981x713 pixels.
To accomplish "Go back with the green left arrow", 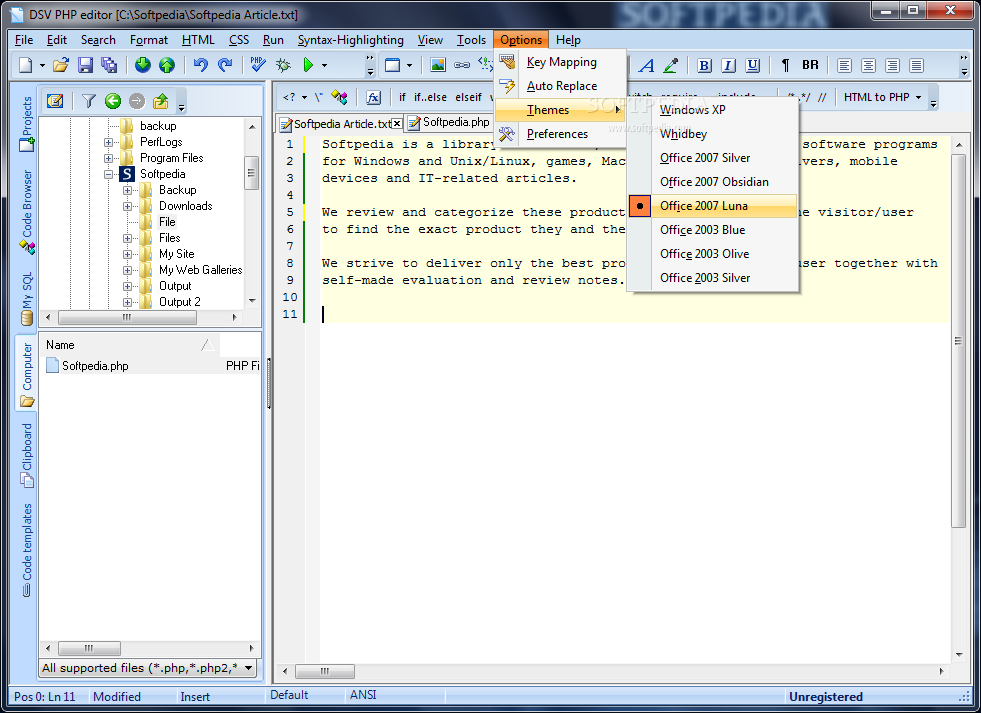I will pos(113,101).
